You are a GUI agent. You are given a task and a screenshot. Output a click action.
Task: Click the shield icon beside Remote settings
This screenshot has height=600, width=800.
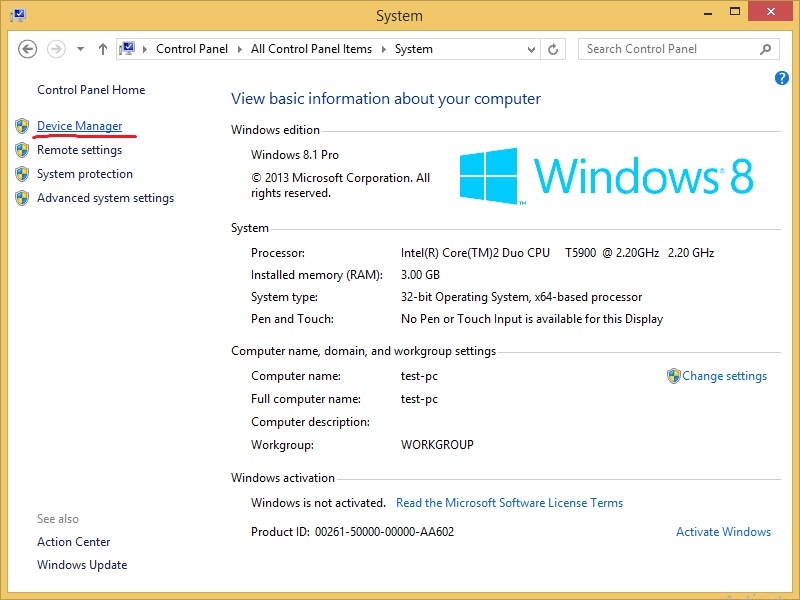22,150
